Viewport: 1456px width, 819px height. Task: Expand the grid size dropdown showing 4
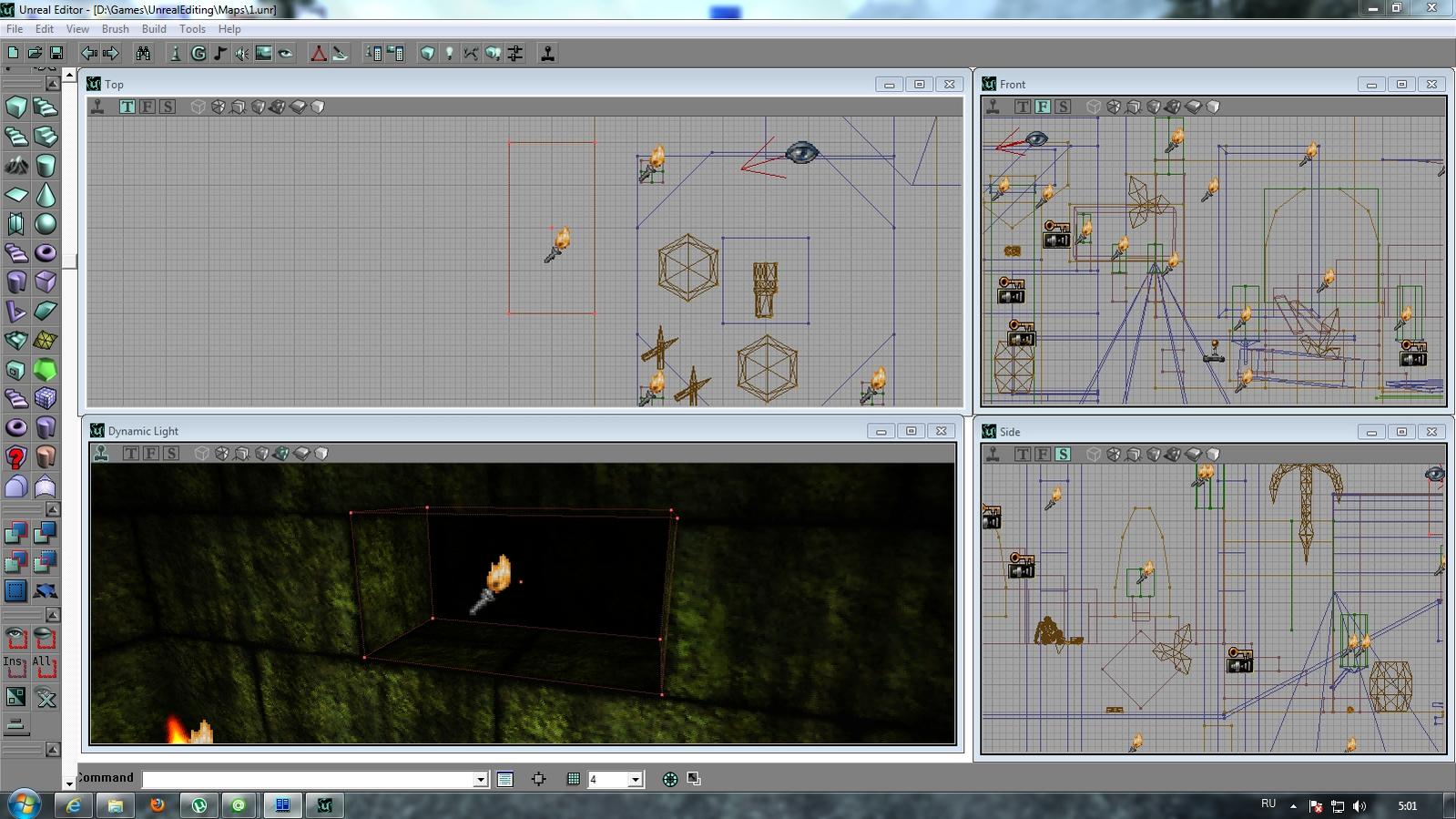coord(636,780)
